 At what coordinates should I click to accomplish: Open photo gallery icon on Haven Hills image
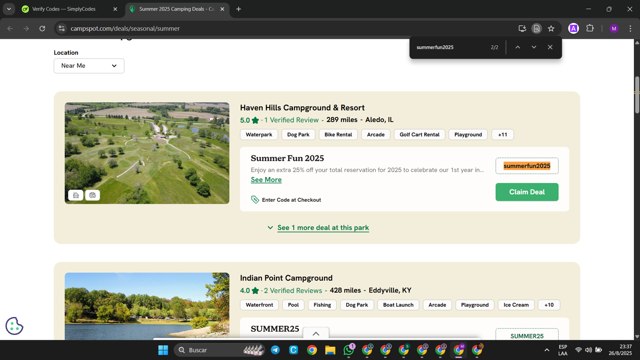click(x=76, y=195)
